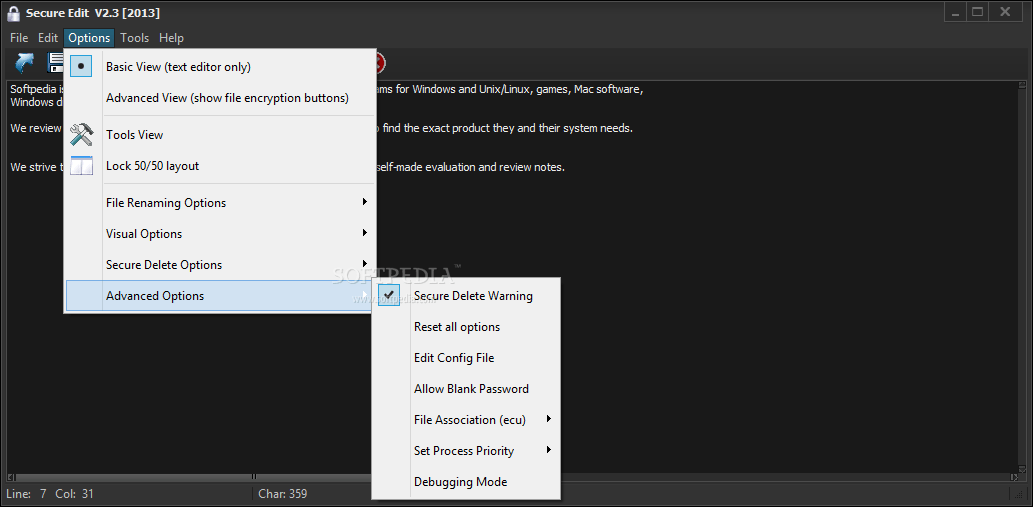
Task: Click the text 'self-made evaluation and review notes.'
Action: [470, 167]
